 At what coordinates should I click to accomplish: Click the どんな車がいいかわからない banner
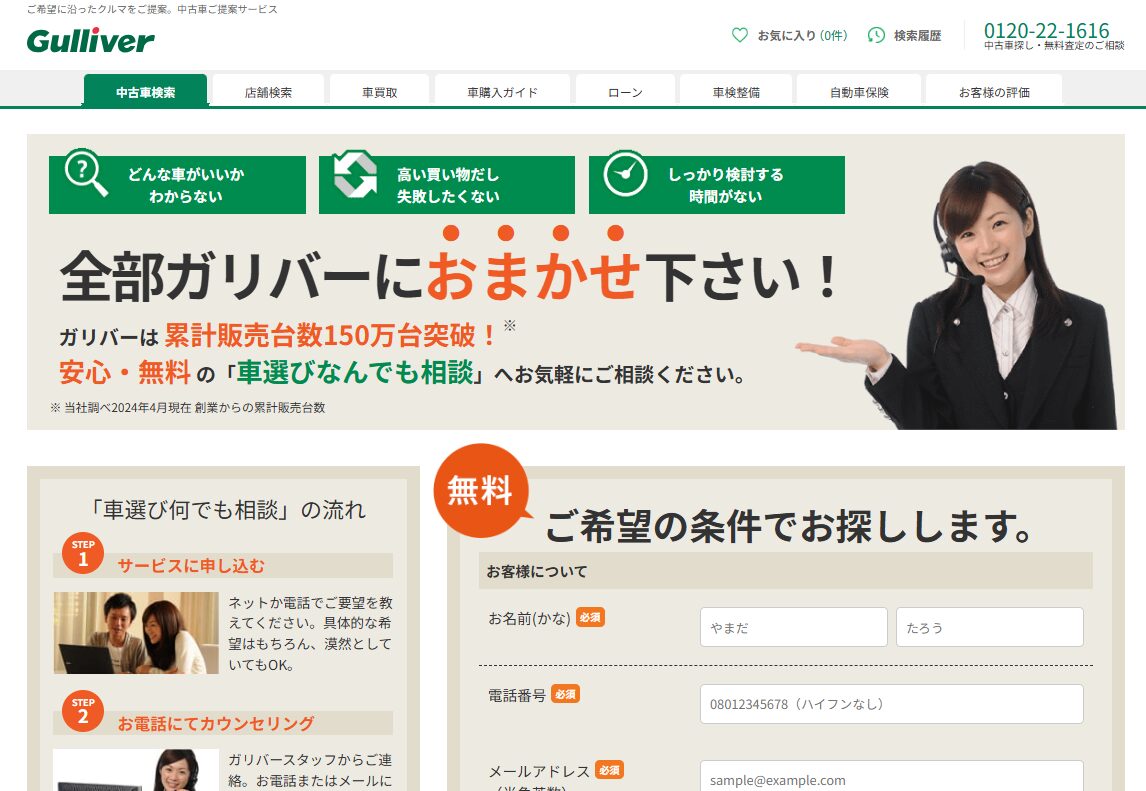pyautogui.click(x=178, y=185)
